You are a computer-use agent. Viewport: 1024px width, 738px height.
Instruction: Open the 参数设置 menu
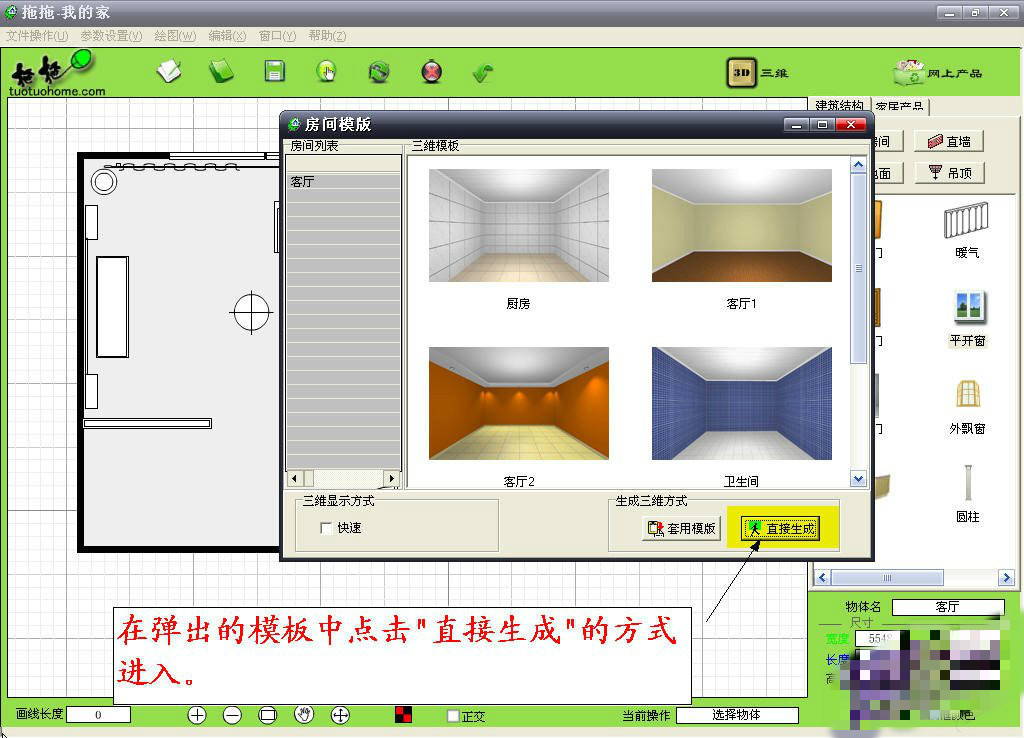[111, 36]
